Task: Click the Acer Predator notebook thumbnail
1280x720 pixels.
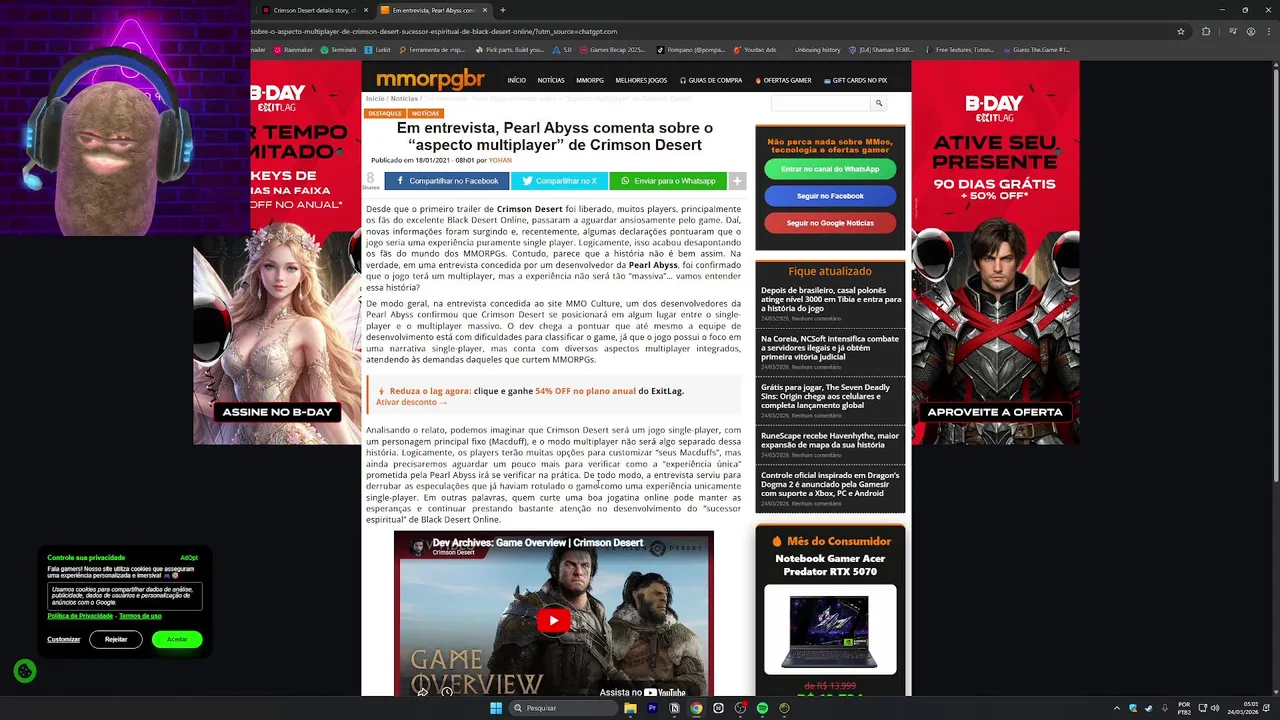Action: 830,629
